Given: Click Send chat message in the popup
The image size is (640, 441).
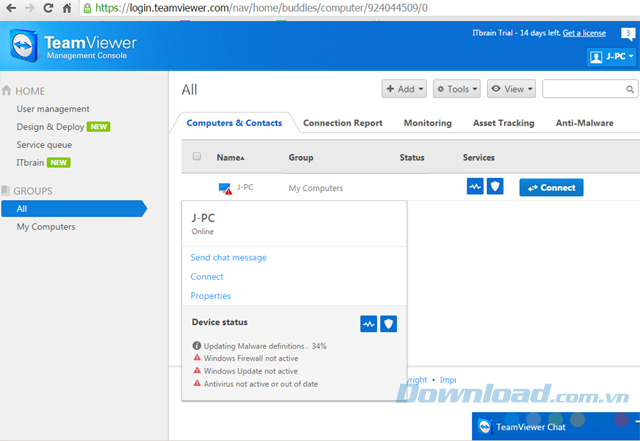Looking at the screenshot, I should (x=228, y=258).
